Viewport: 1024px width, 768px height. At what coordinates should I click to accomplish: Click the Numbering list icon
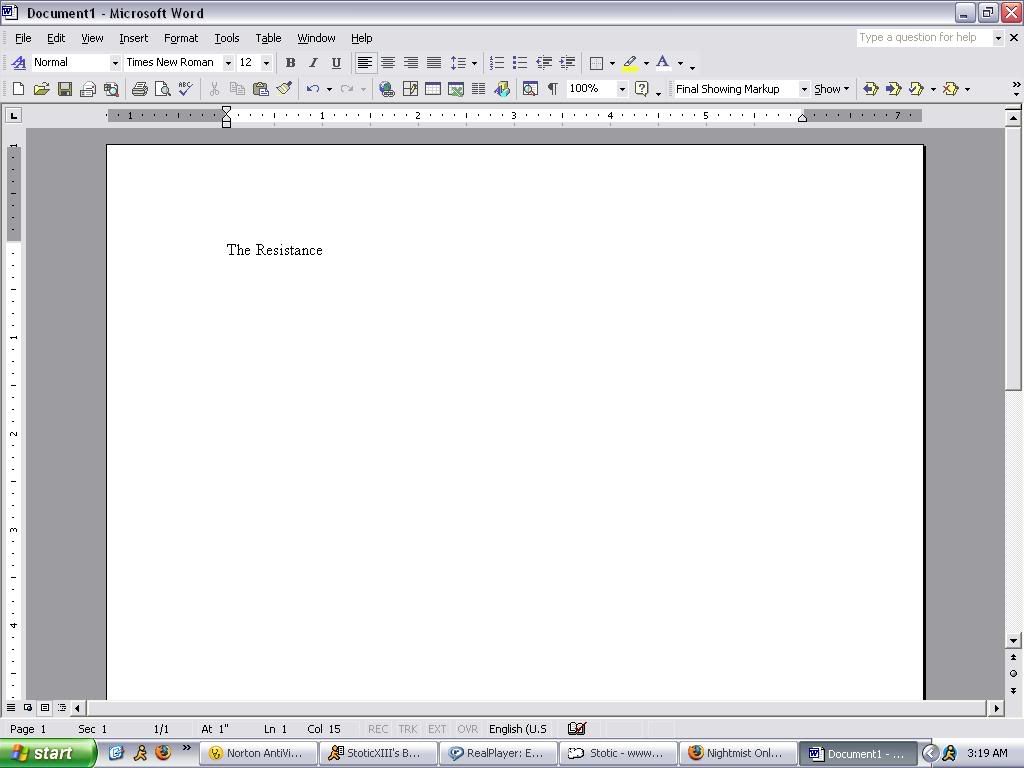[x=497, y=63]
